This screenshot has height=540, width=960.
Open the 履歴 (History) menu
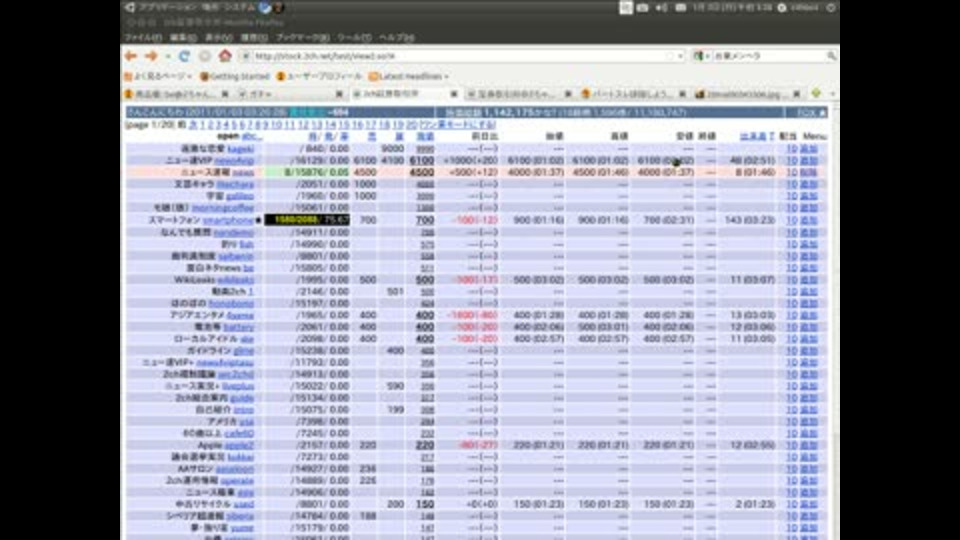253,37
